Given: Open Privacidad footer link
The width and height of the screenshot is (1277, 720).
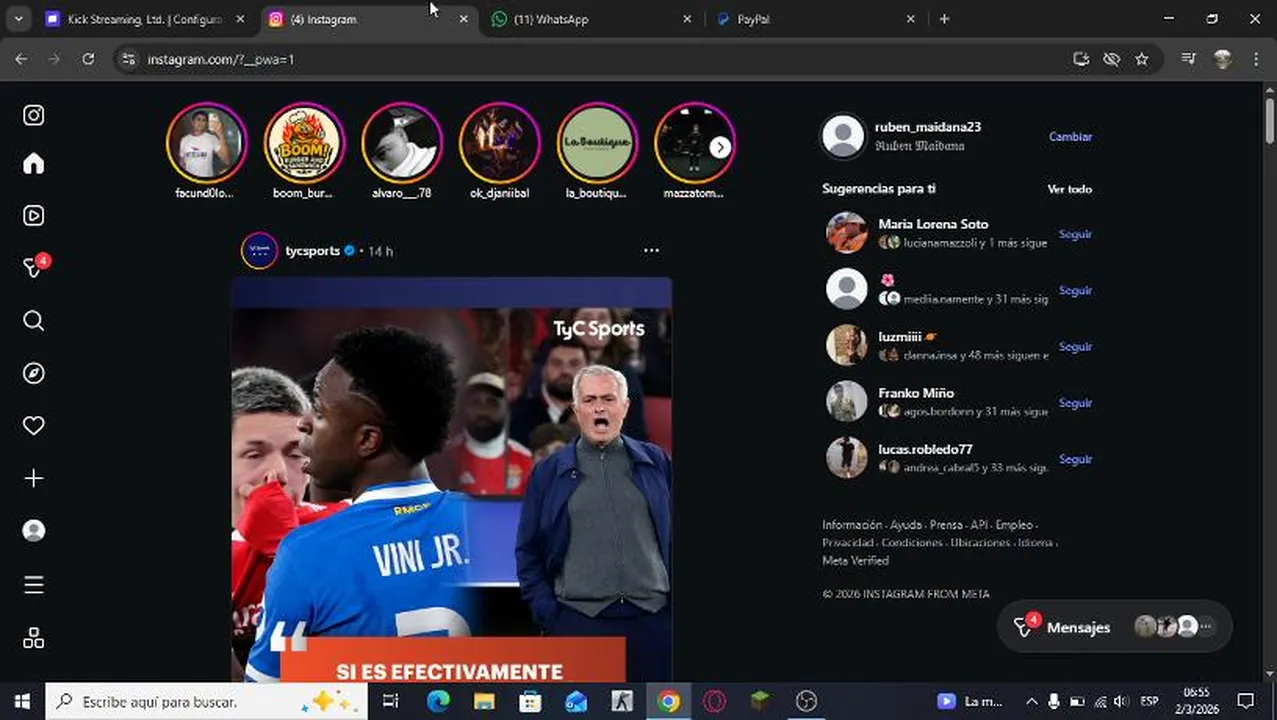Looking at the screenshot, I should pos(848,543).
